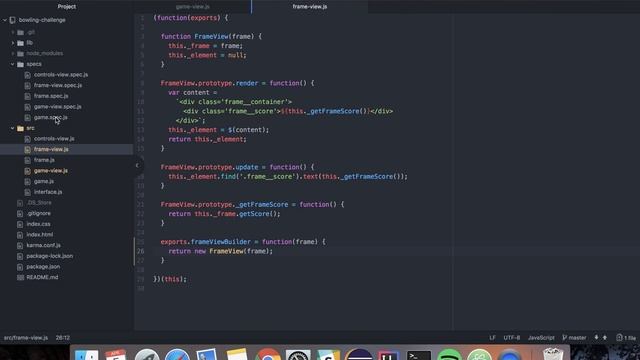Click 'return new FrameView(frame);' line
This screenshot has width=640, height=360.
pyautogui.click(x=220, y=251)
